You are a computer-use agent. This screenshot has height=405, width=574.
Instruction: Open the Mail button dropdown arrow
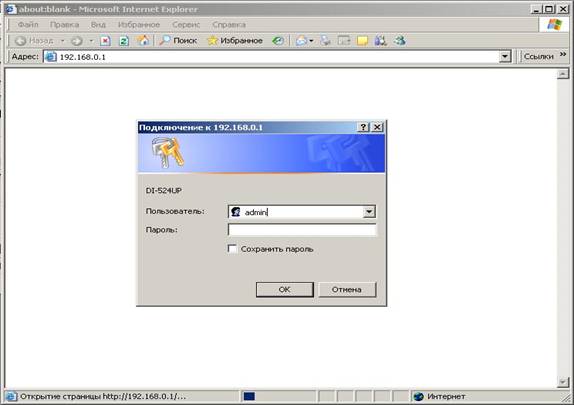[311, 41]
